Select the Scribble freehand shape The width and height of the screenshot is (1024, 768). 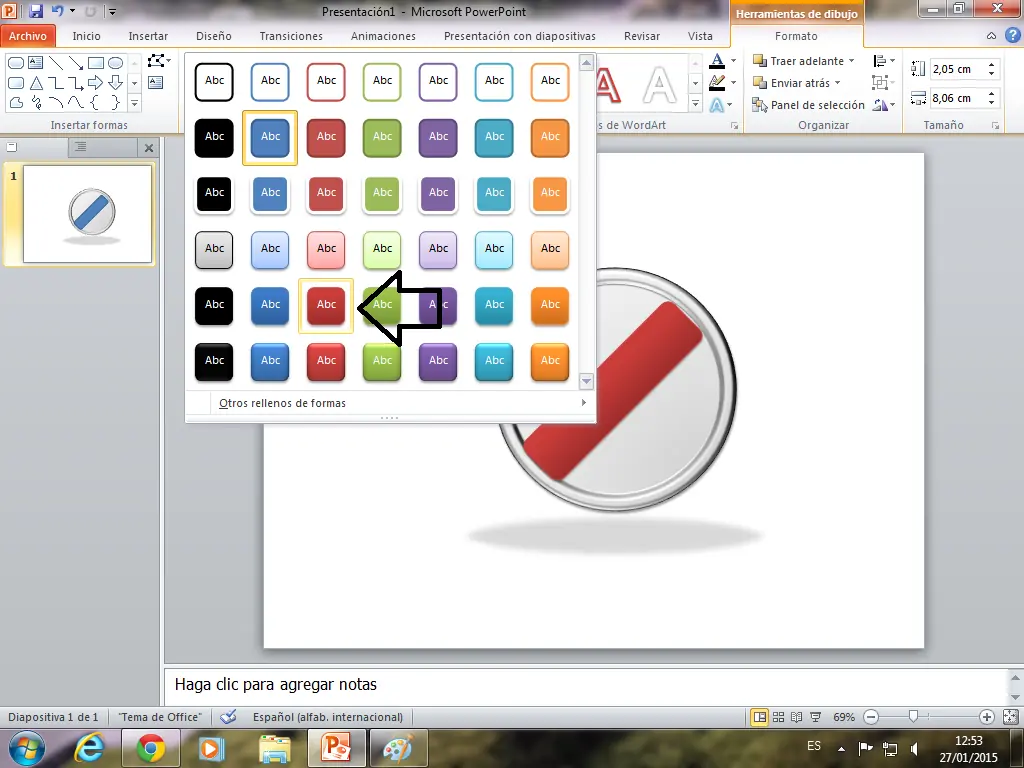(37, 103)
